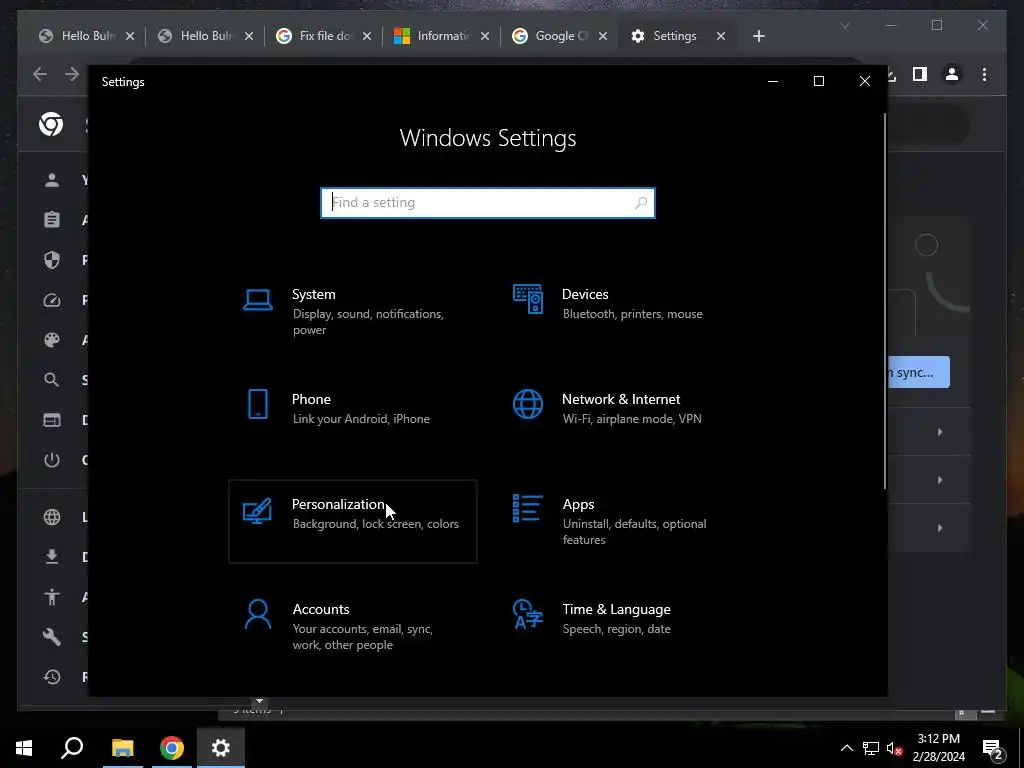Open File Explorer from taskbar

[x=122, y=748]
